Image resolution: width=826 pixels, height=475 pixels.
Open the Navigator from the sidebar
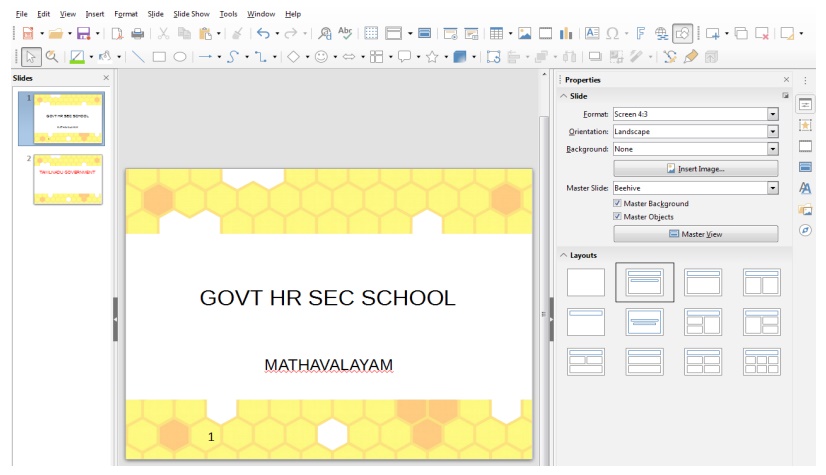point(805,230)
